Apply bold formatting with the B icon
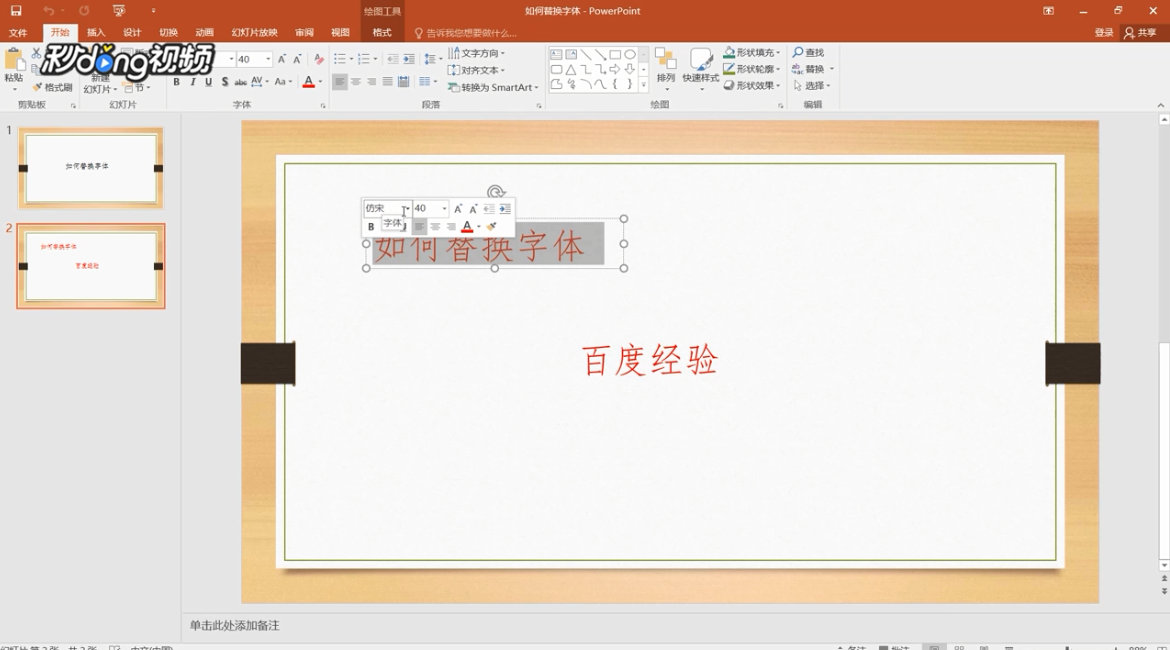This screenshot has width=1170, height=650. pyautogui.click(x=175, y=82)
